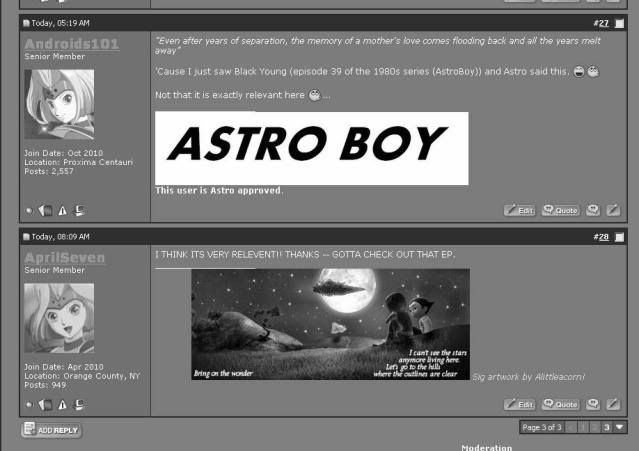The width and height of the screenshot is (639, 451).
Task: Open AprilSeven username link
Action: tap(65, 257)
